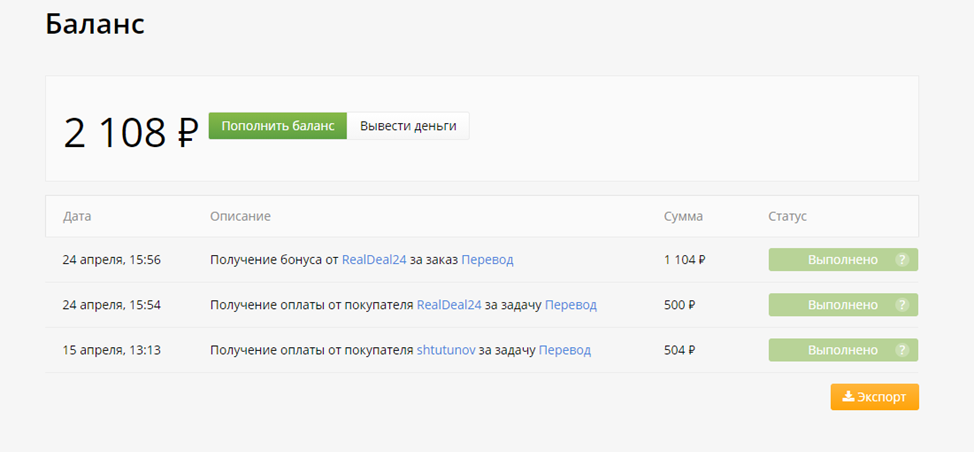Click the 2 108 ₽ balance amount
Screen dimensions: 974x452
131,132
